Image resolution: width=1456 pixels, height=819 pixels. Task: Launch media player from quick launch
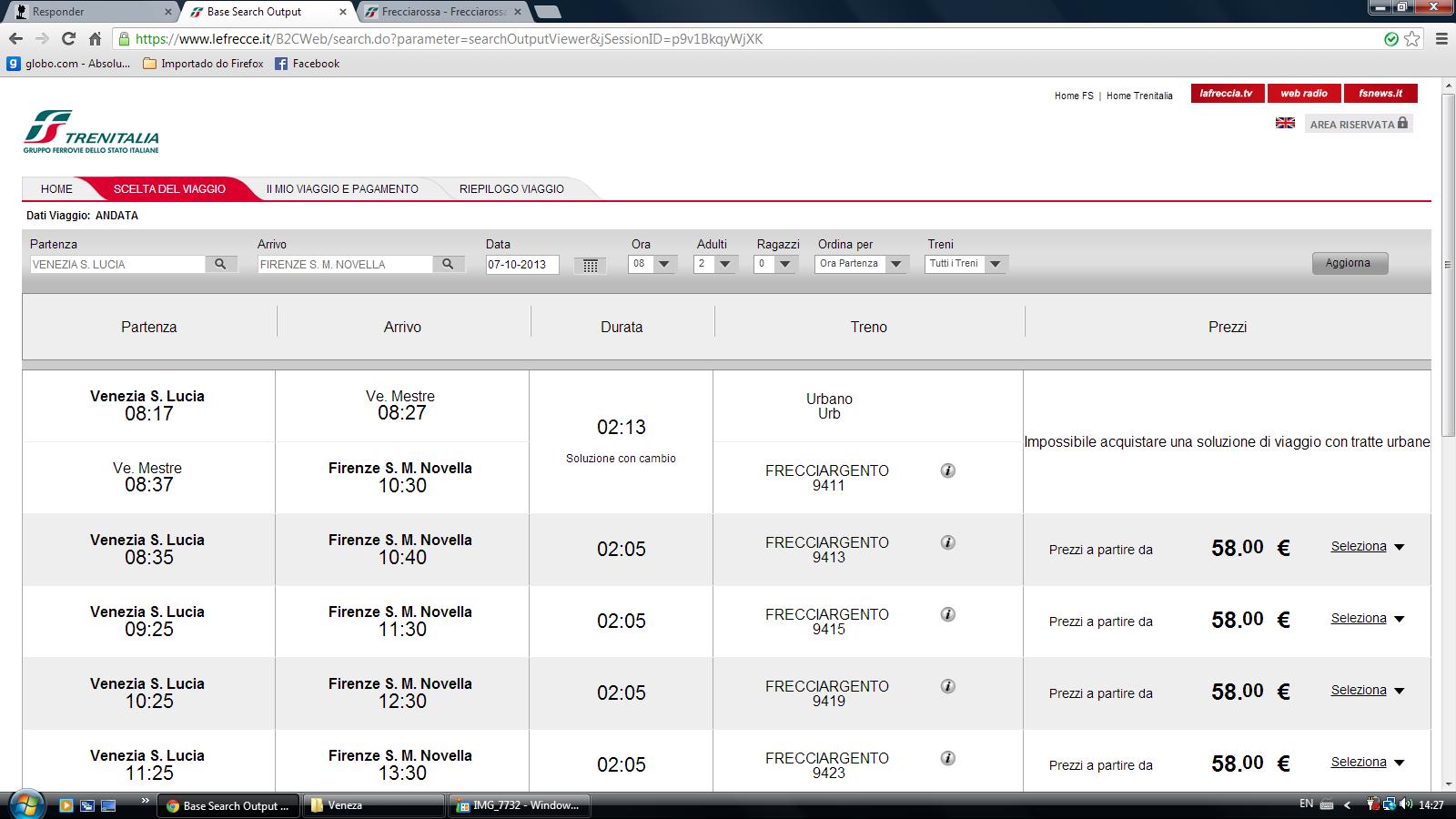(x=66, y=805)
